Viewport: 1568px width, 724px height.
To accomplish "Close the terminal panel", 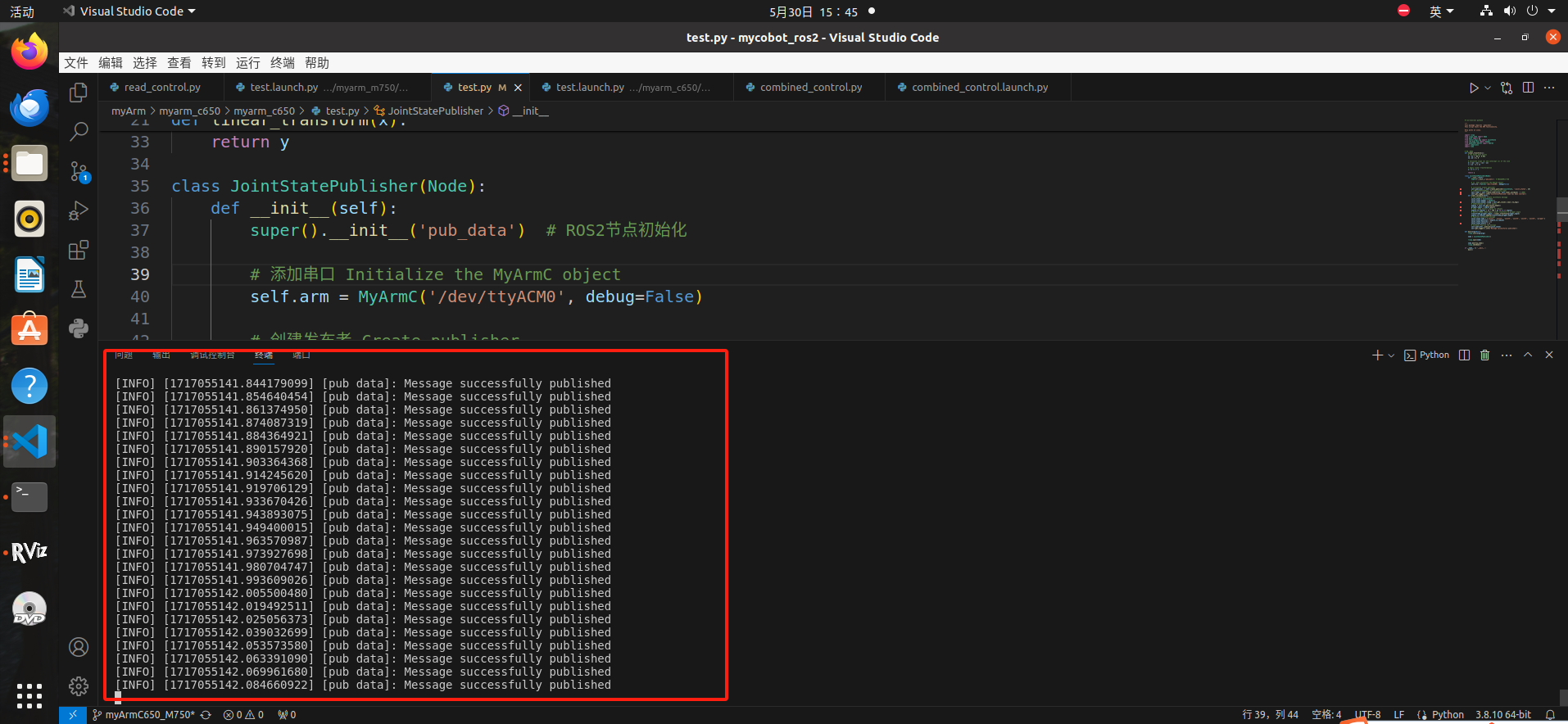I will pyautogui.click(x=1549, y=355).
